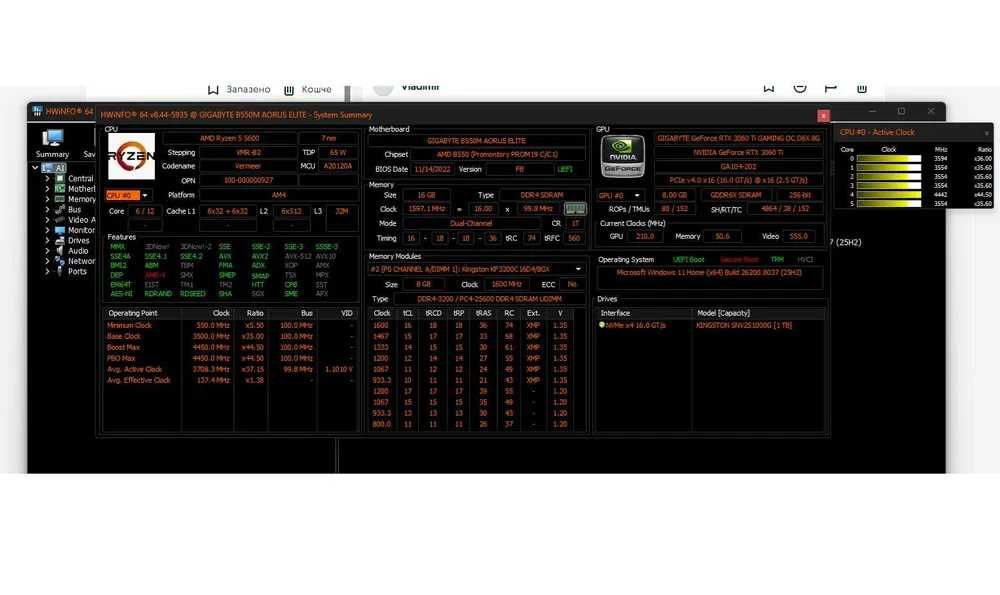Click the UEFI Boot indicator text
The image size is (1000, 595).
pos(688,260)
